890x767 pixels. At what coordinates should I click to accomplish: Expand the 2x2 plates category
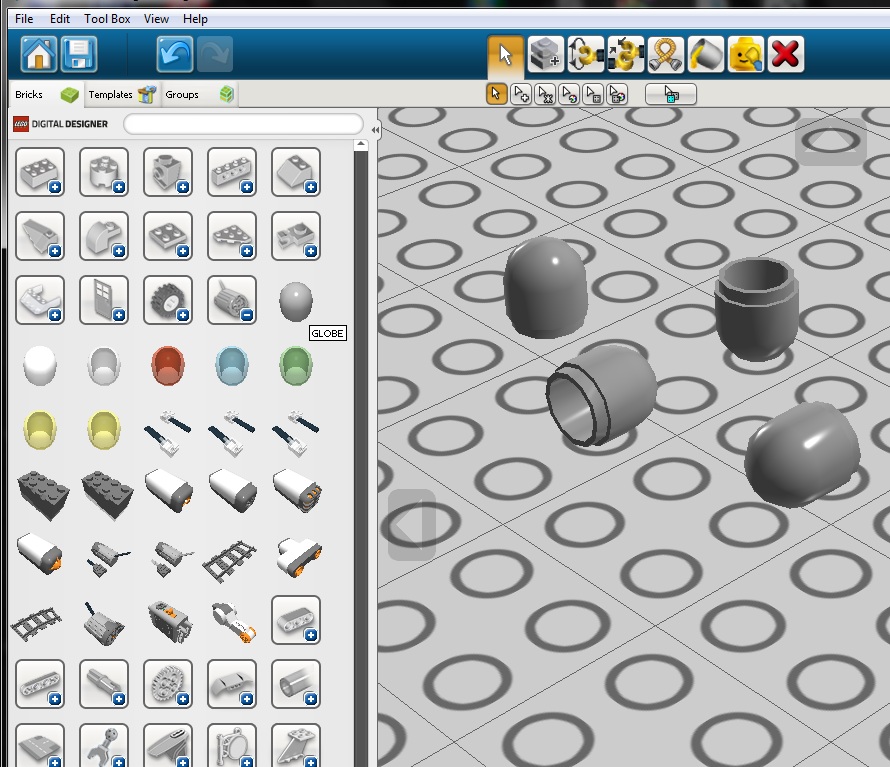pos(168,236)
